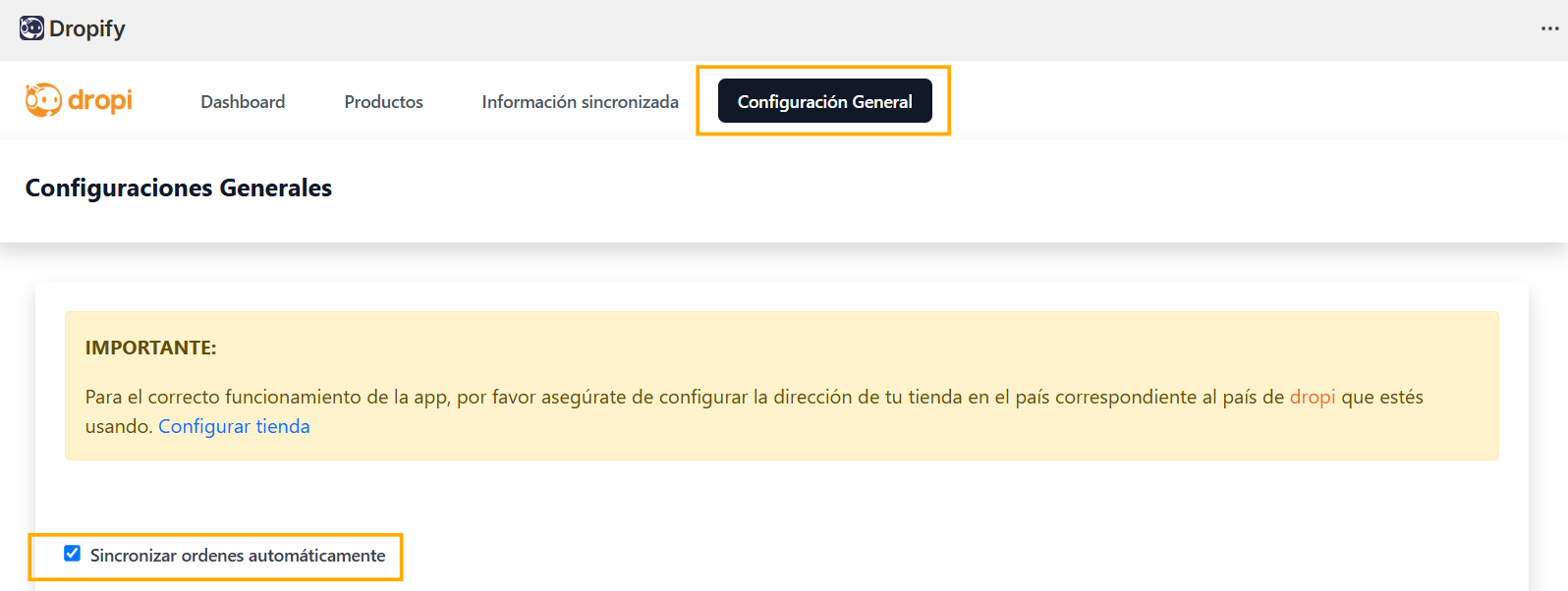Click the notice text starting with 'Para el correcto'
Screen dimensions: 1568x591
(755, 411)
